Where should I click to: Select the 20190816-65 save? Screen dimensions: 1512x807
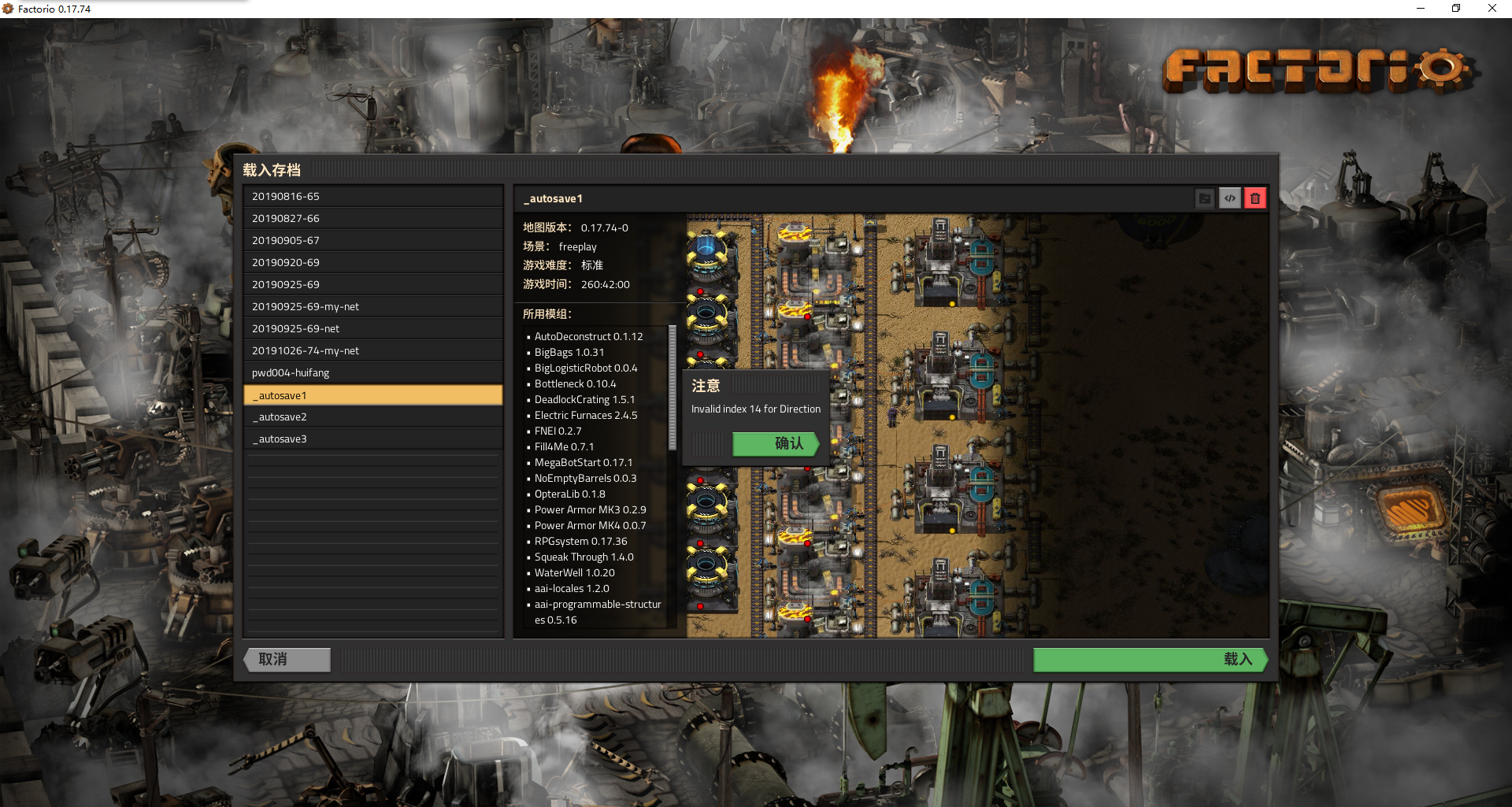point(373,196)
